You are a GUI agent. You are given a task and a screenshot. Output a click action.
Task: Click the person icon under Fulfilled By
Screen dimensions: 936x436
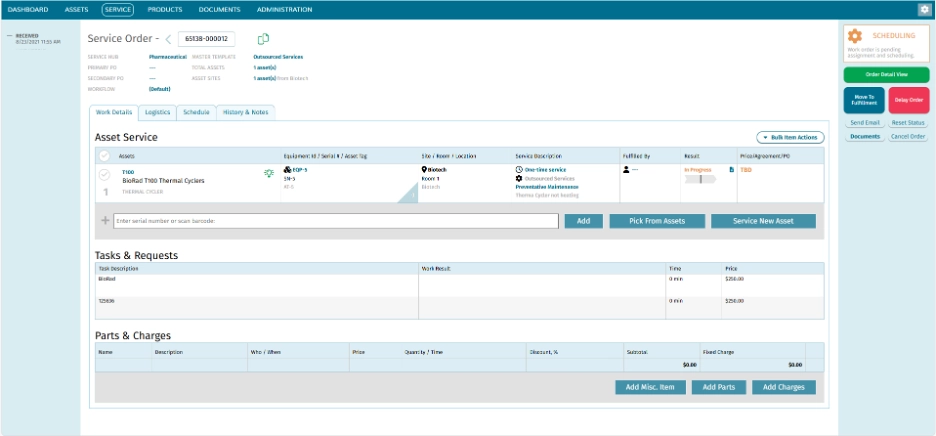point(626,170)
